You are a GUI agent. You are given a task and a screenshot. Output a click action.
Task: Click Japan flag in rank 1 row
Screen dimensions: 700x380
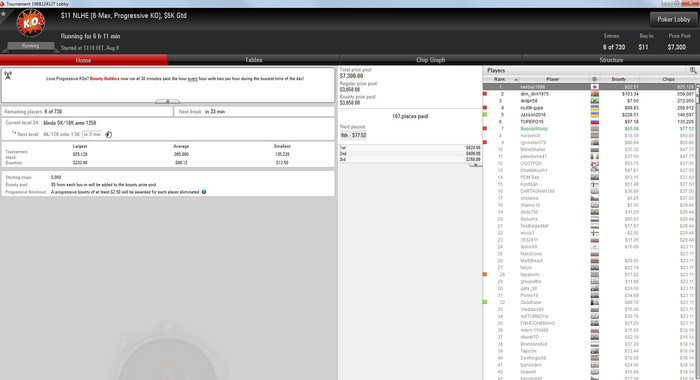595,87
